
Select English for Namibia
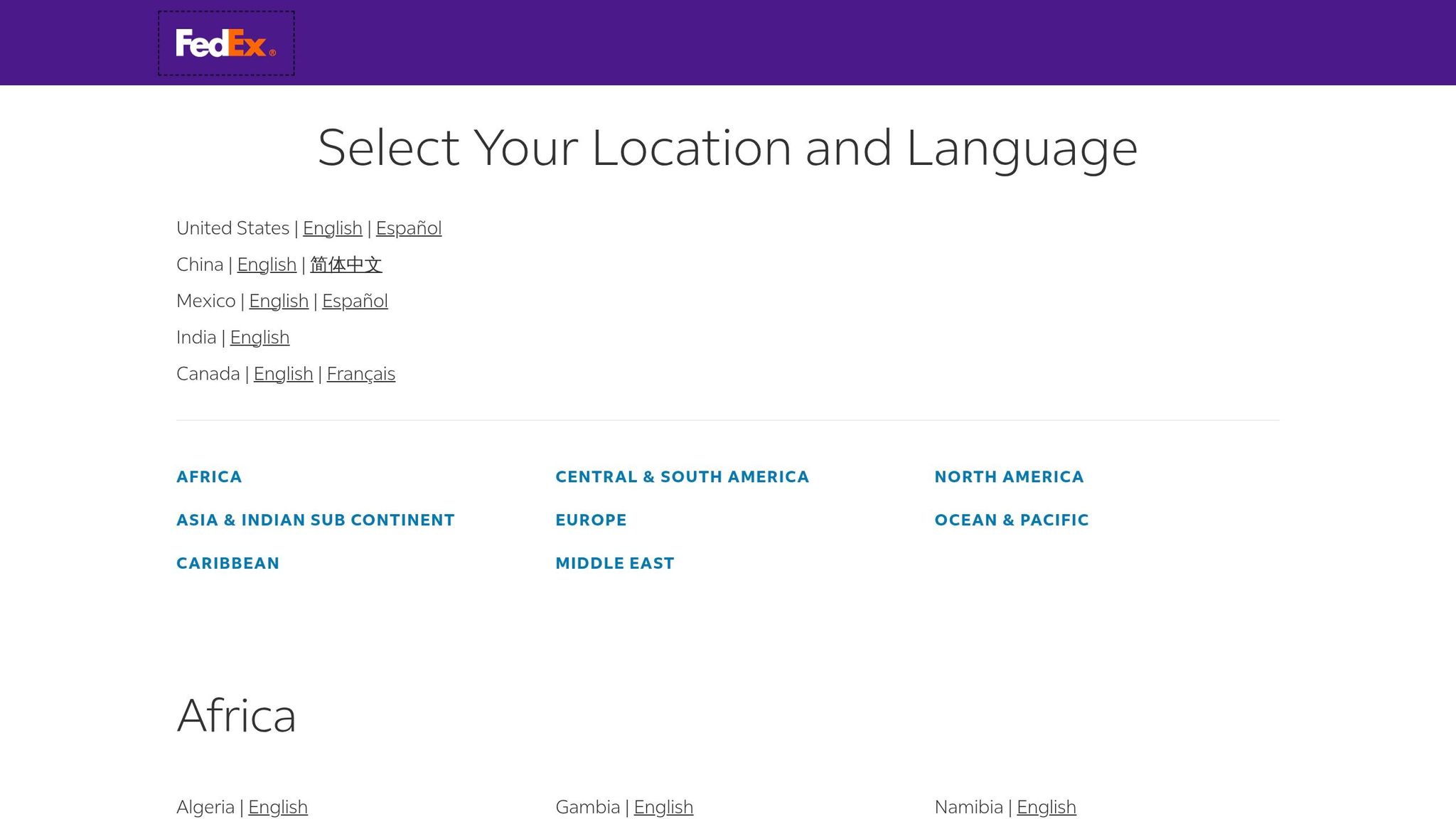(x=1046, y=807)
